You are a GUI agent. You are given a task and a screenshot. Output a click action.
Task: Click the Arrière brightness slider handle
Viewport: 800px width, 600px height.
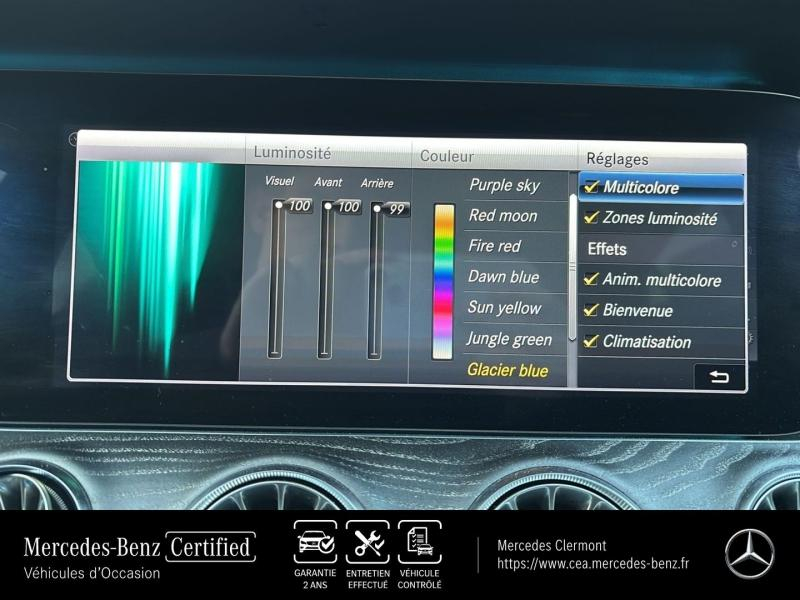[x=376, y=208]
